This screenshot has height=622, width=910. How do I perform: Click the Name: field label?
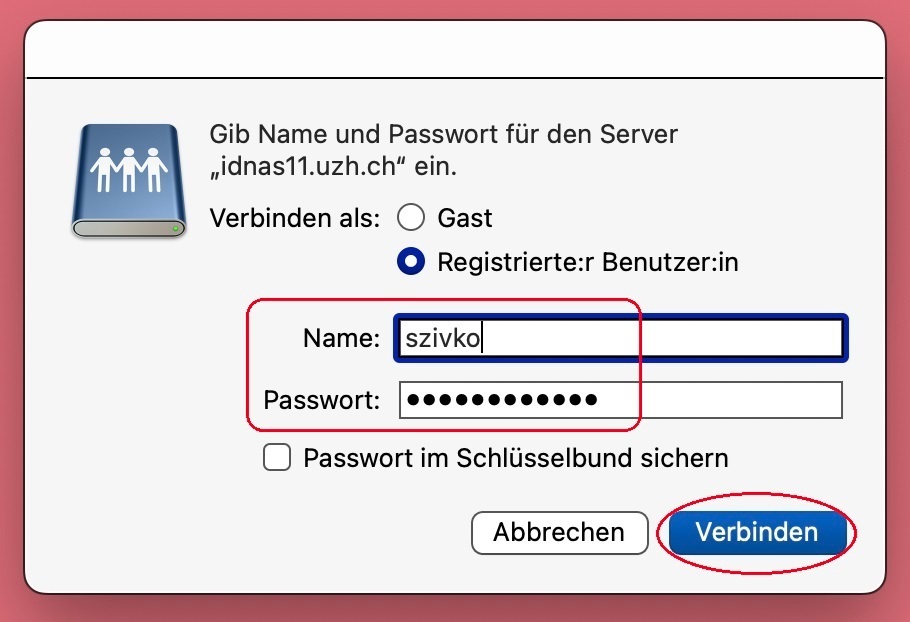[x=340, y=338]
